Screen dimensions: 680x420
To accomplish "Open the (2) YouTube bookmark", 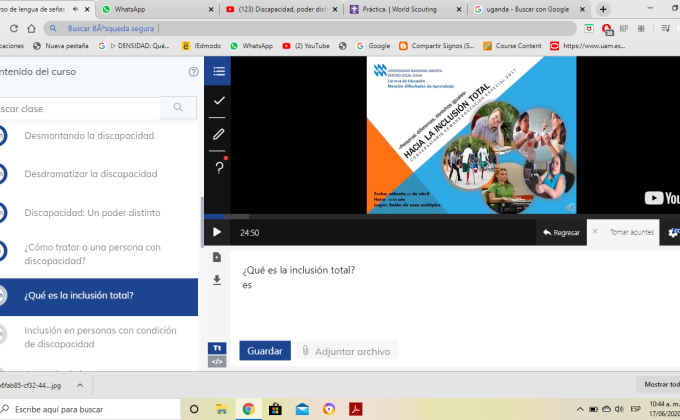I will click(x=306, y=46).
